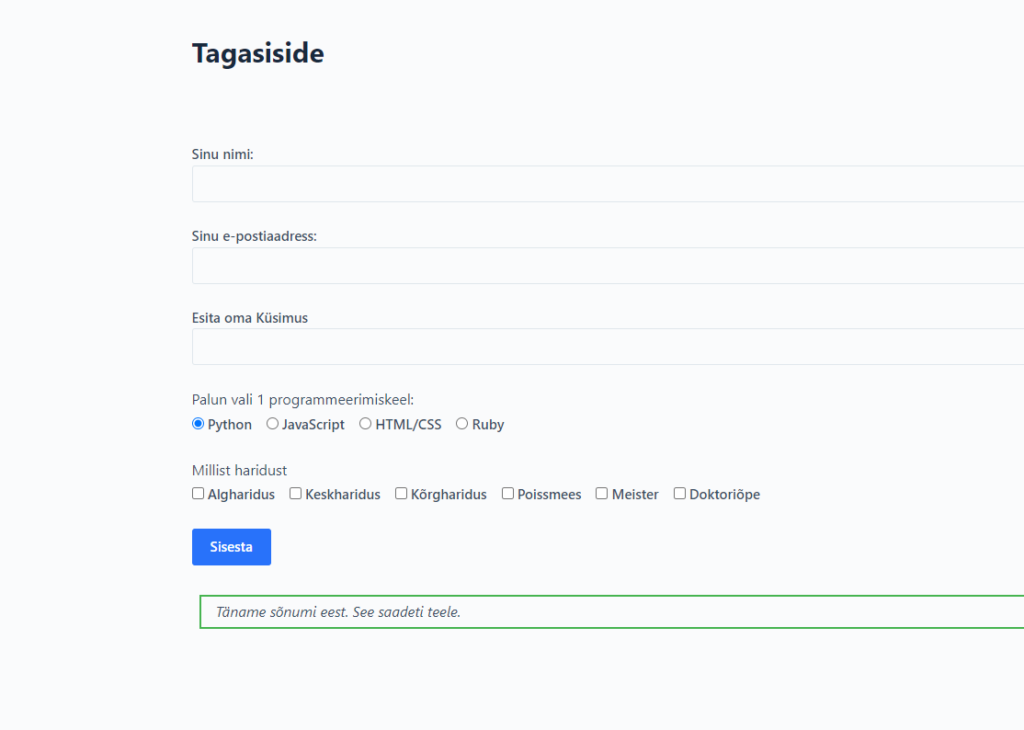Select the HTML/CSS radio option

pyautogui.click(x=366, y=424)
